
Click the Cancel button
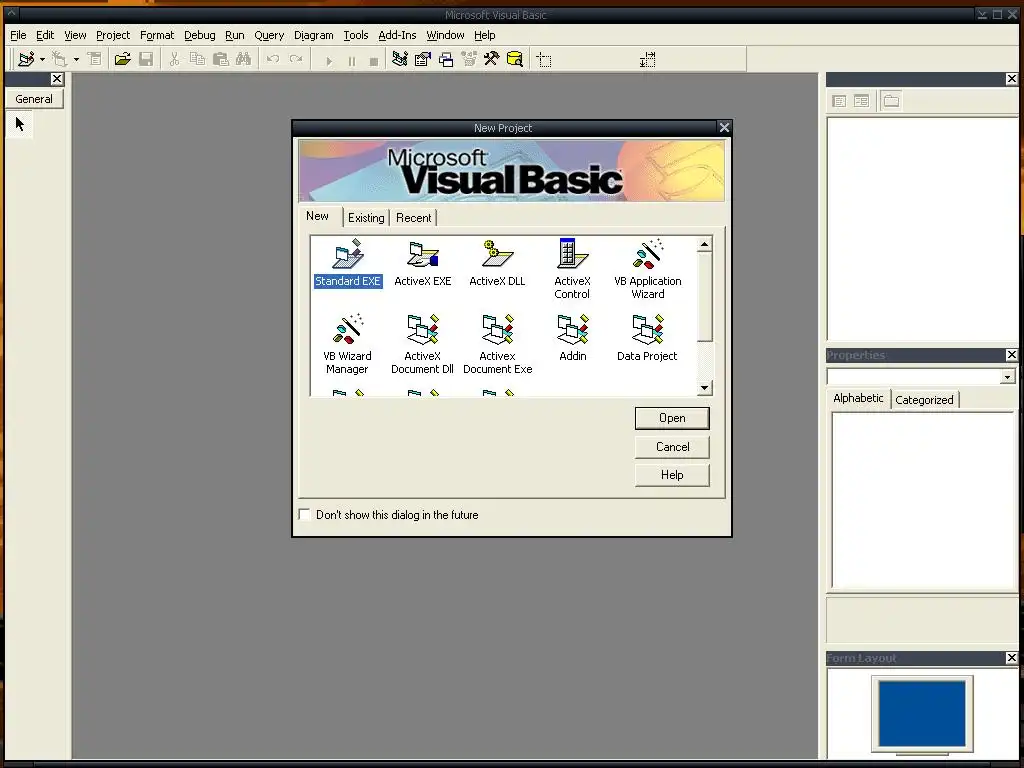click(x=672, y=447)
